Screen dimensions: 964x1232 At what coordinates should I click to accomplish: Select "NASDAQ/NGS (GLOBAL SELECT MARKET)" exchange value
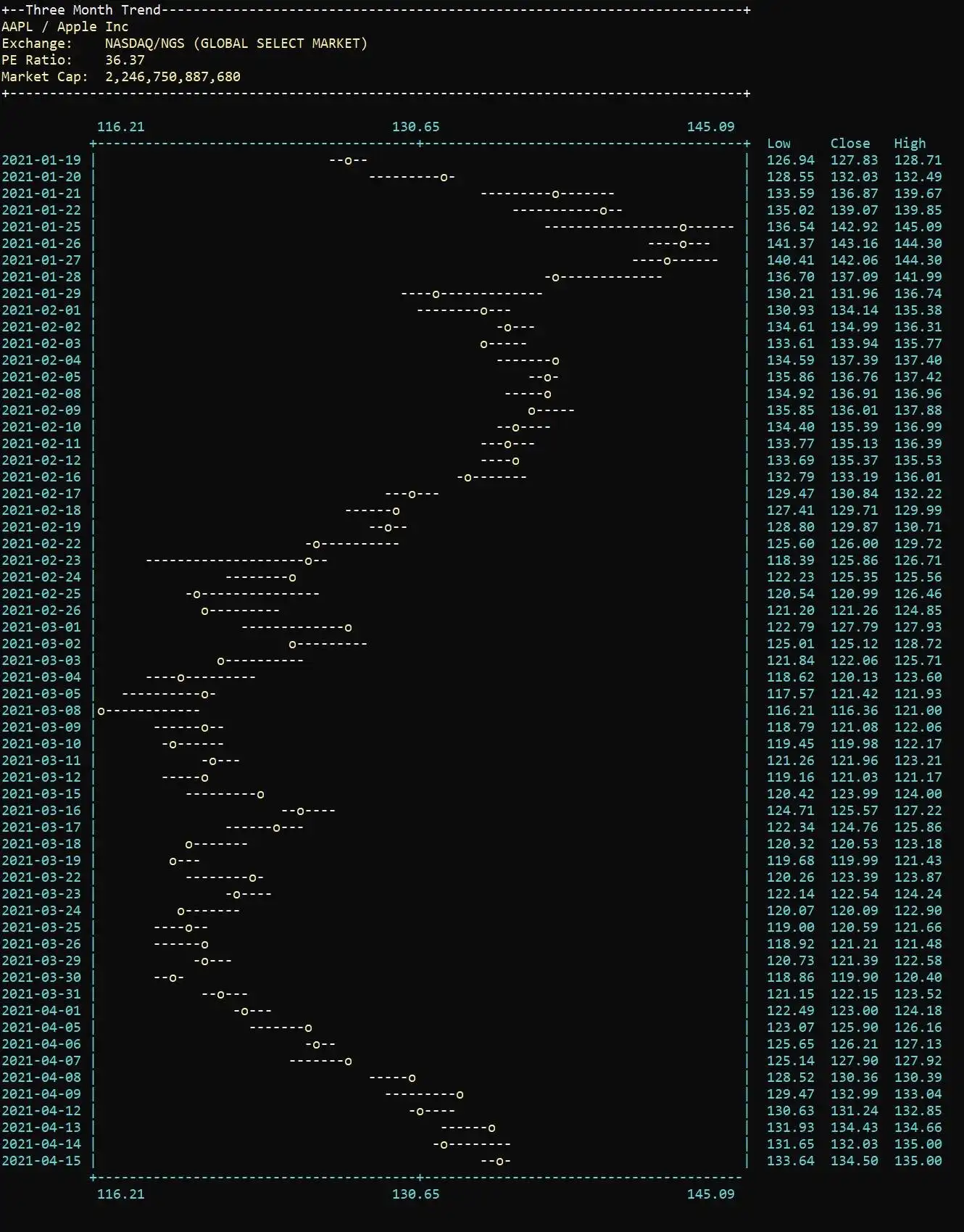pos(236,44)
